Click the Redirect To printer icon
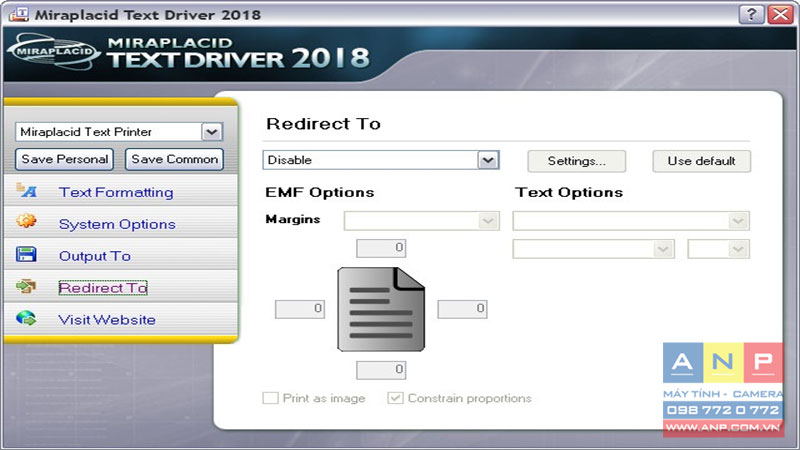Screen dimensions: 800x450 coord(26,286)
